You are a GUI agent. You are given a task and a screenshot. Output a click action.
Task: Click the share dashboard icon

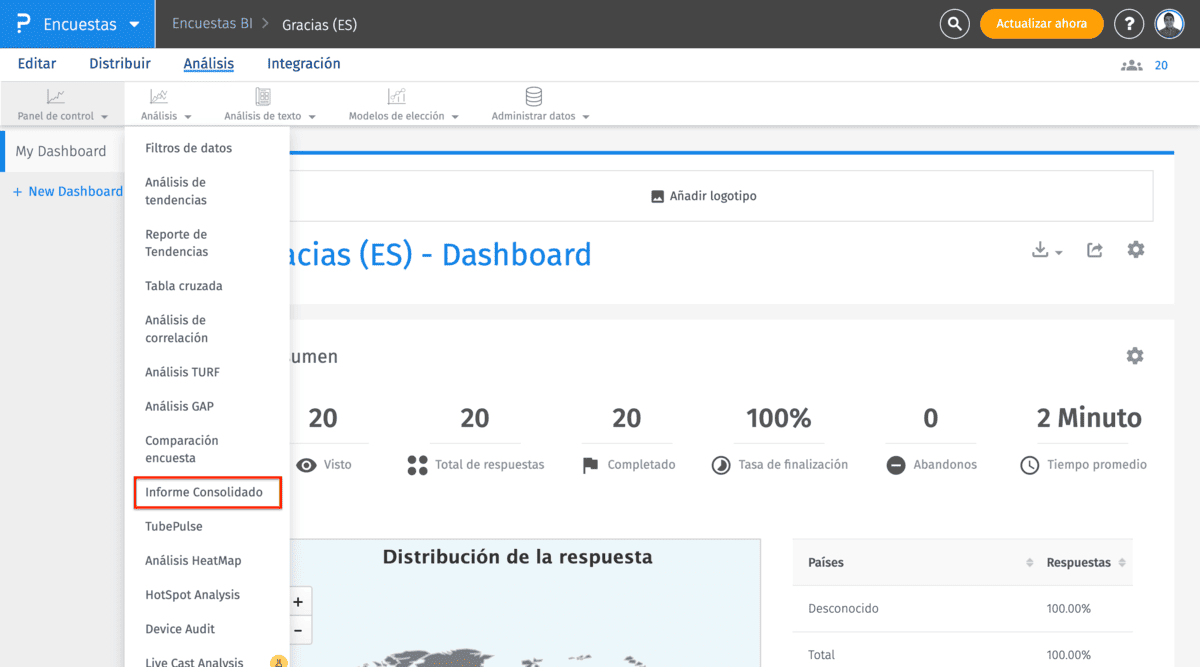[x=1095, y=250]
